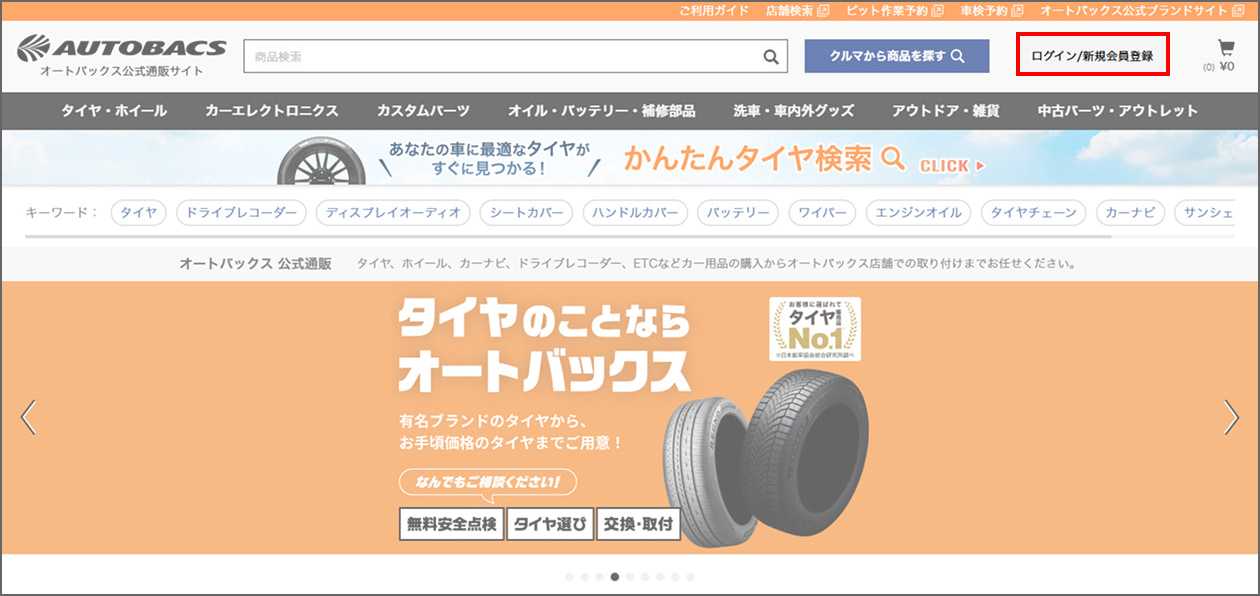Click the main タイヤのことなら オートバックス banner

pyautogui.click(x=630, y=418)
